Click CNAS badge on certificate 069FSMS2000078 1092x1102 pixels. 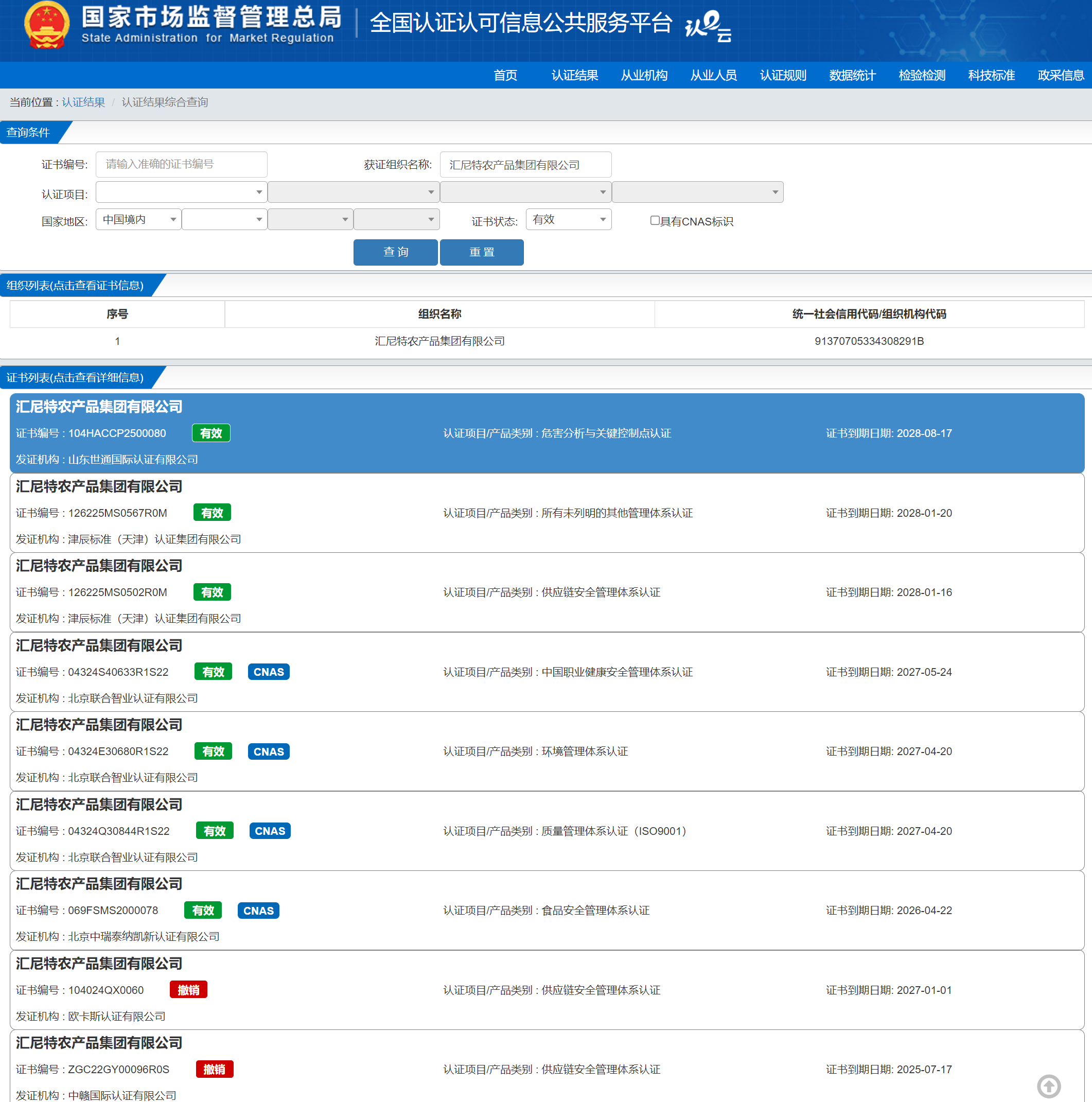(258, 911)
